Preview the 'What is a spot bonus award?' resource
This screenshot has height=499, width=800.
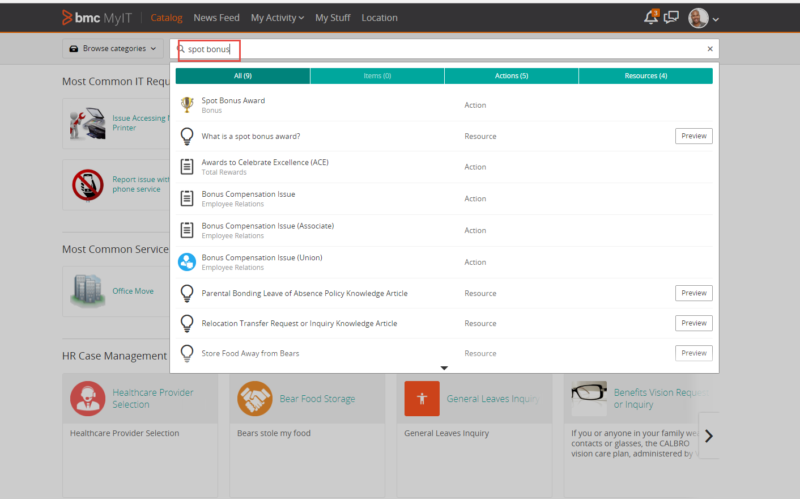[693, 136]
